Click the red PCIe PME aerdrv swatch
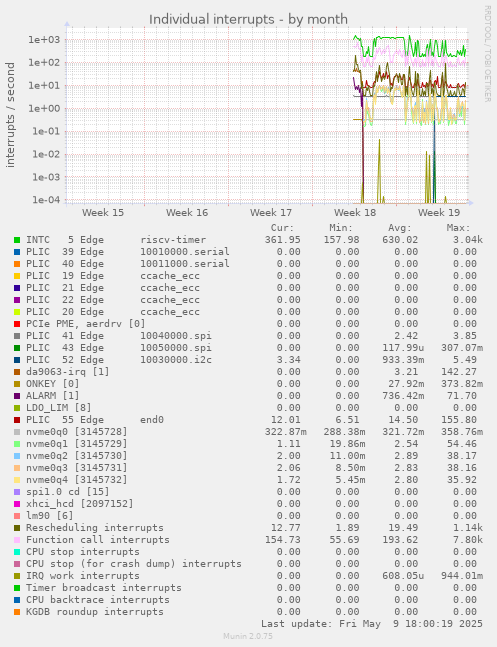 pos(17,324)
